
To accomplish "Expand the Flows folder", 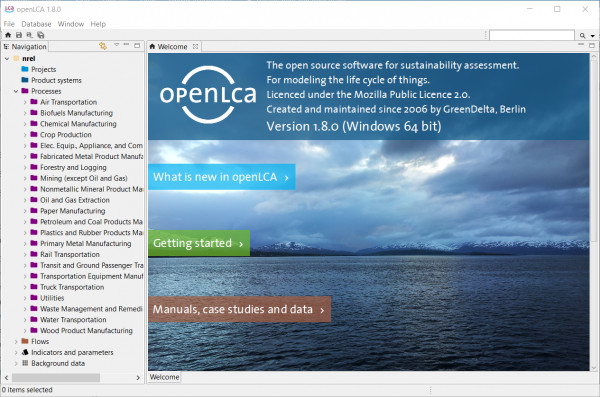I will [x=16, y=341].
